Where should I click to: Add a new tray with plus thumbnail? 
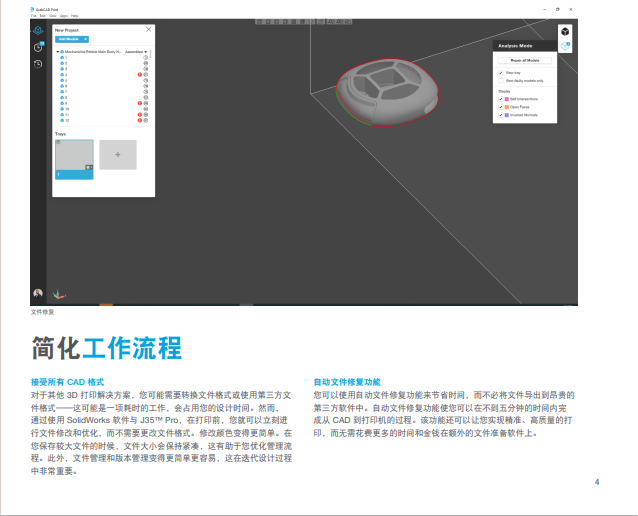(117, 154)
